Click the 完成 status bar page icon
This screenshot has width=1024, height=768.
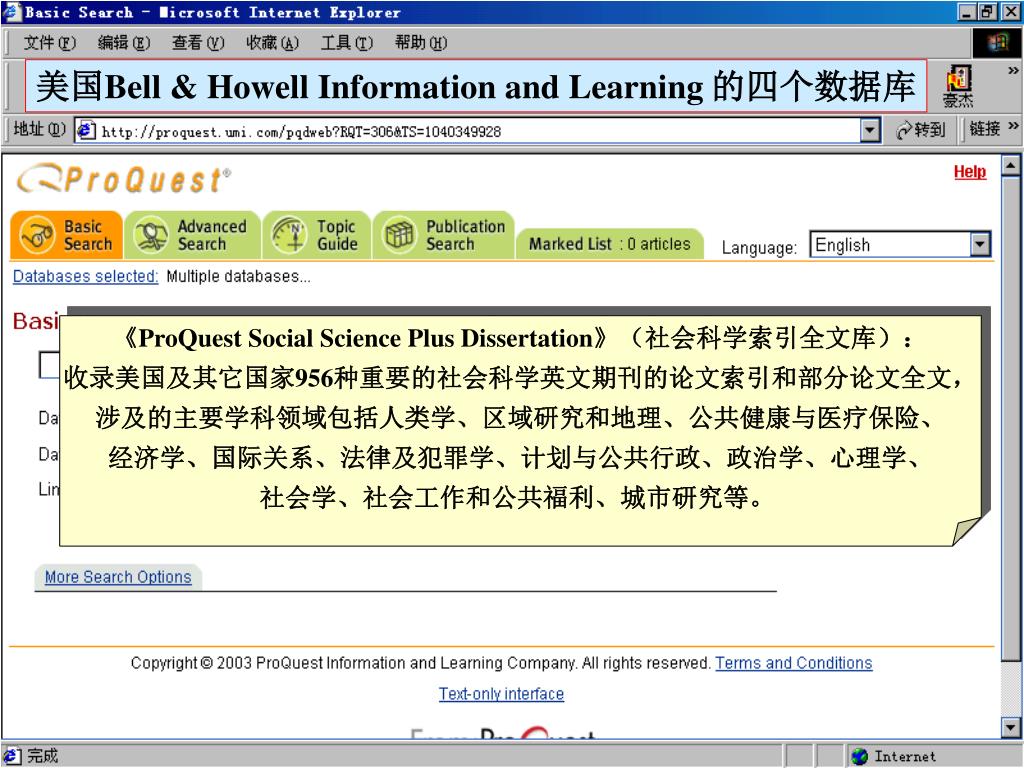[12, 756]
